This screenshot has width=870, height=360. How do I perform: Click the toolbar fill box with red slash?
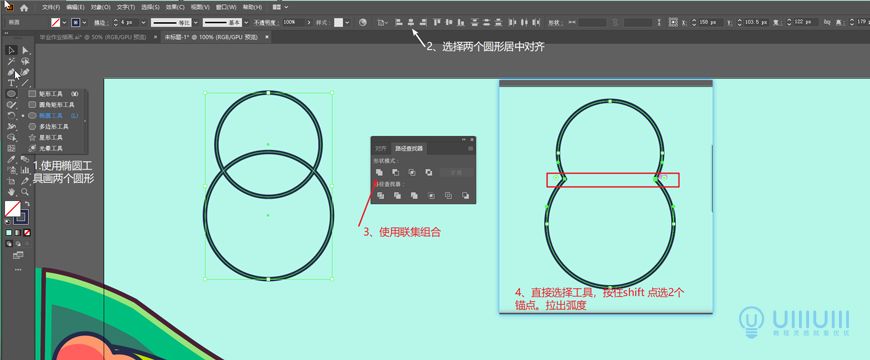click(12, 209)
